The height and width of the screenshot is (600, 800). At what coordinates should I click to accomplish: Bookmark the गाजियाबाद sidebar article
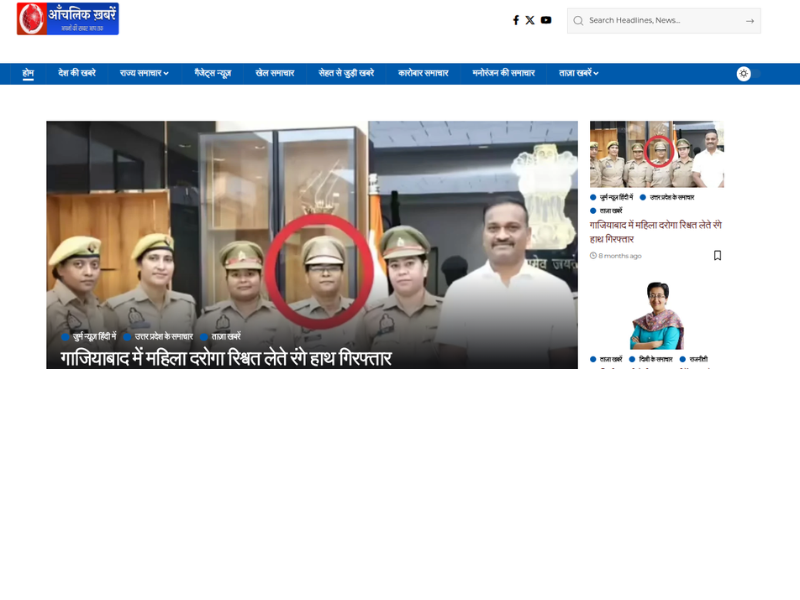[717, 255]
